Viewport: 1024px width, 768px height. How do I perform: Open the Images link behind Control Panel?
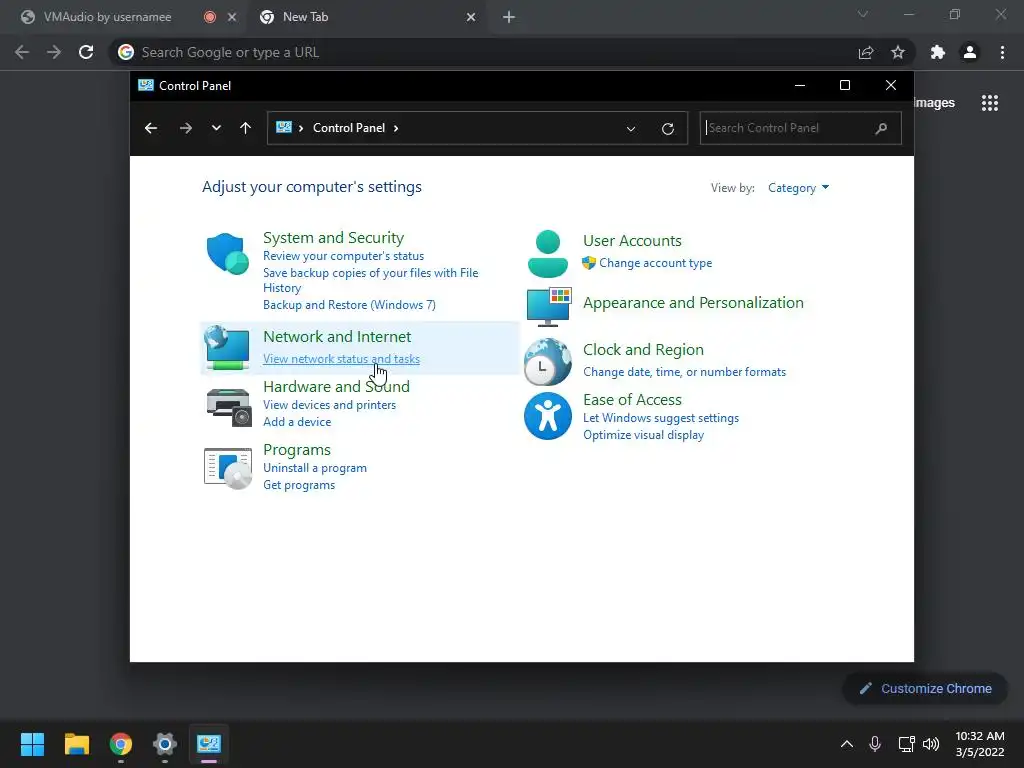coord(935,103)
